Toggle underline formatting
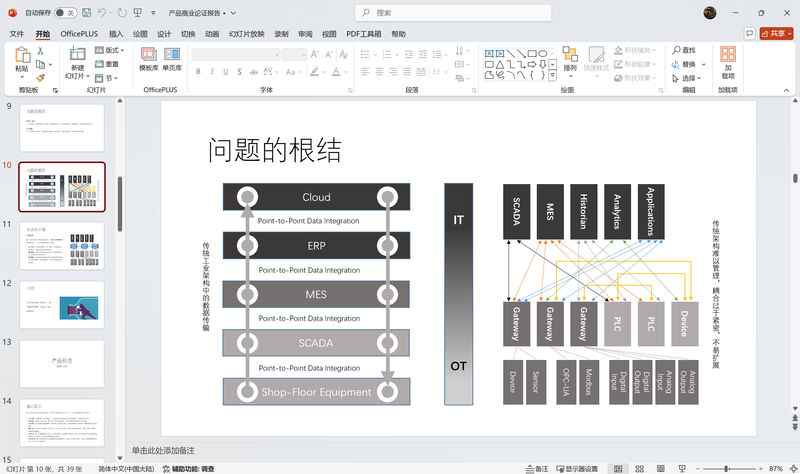This screenshot has height=474, width=800. point(226,72)
